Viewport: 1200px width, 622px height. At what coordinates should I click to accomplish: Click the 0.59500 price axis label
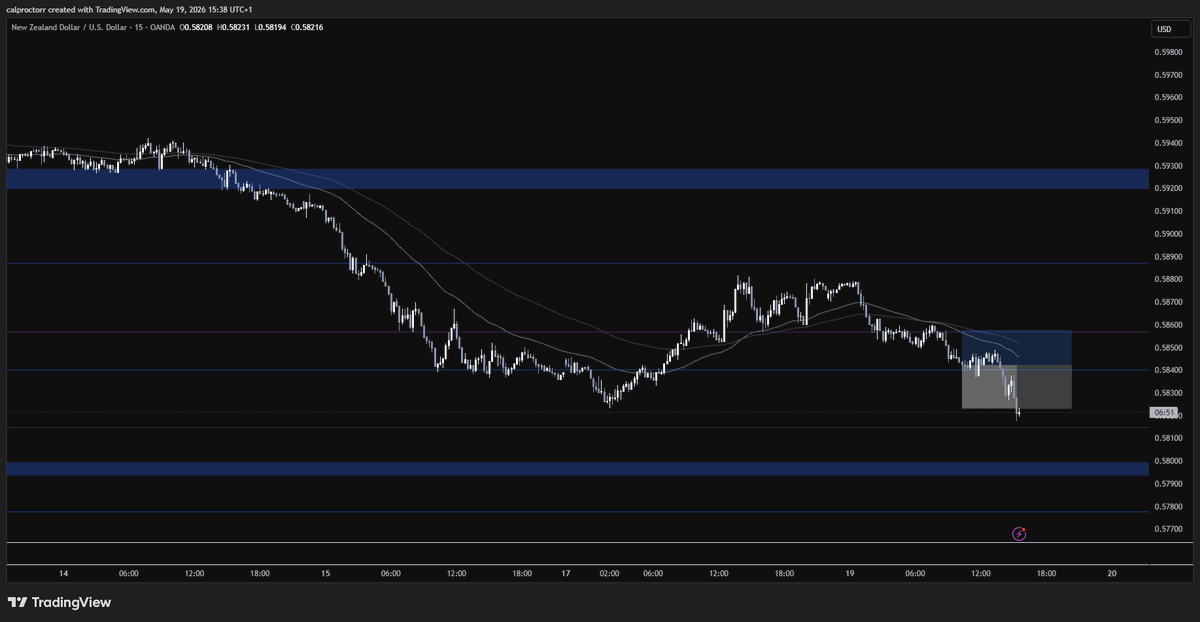1170,120
